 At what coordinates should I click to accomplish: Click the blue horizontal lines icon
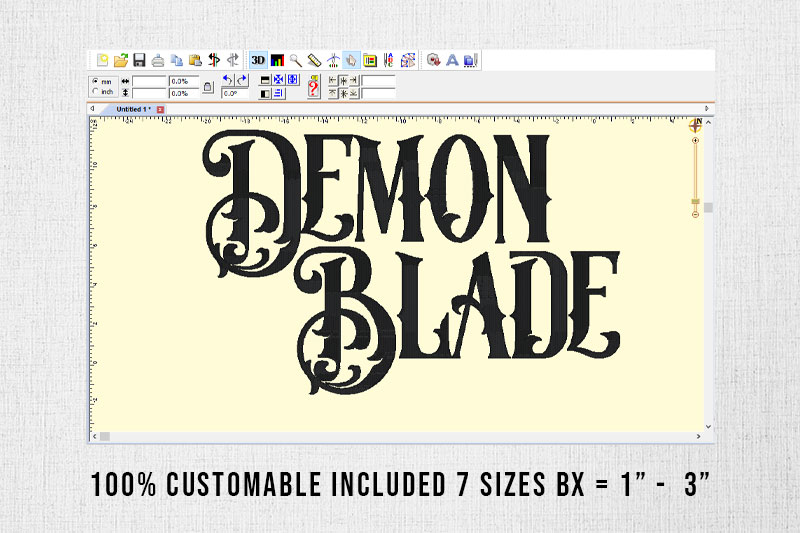pyautogui.click(x=279, y=93)
